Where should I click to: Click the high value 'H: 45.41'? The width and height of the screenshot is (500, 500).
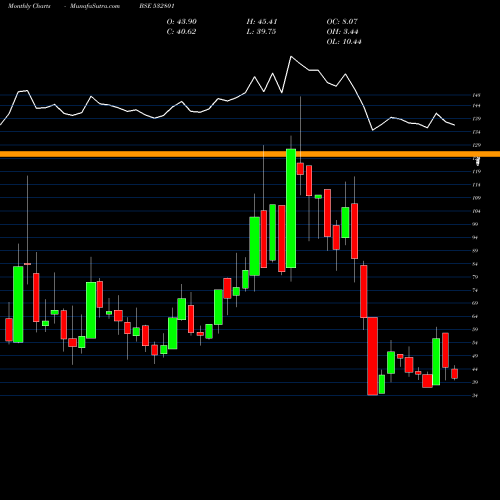(262, 22)
